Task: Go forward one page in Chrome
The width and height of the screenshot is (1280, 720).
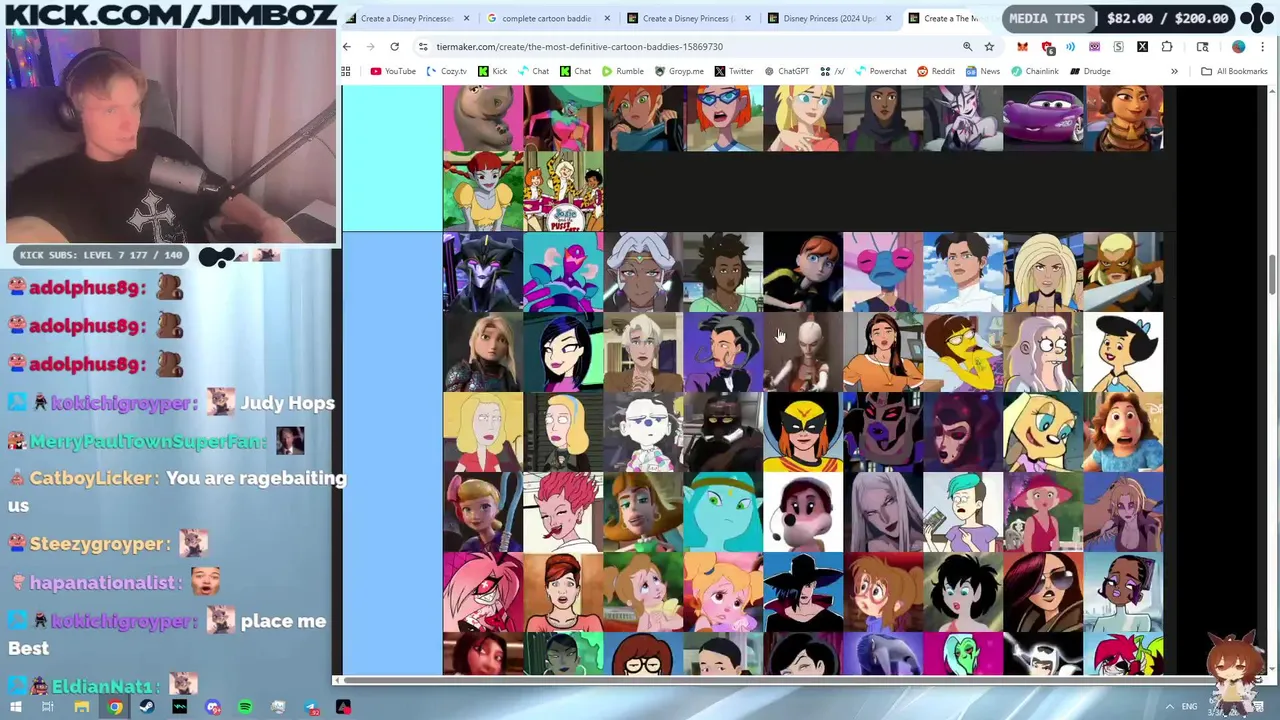Action: [370, 47]
